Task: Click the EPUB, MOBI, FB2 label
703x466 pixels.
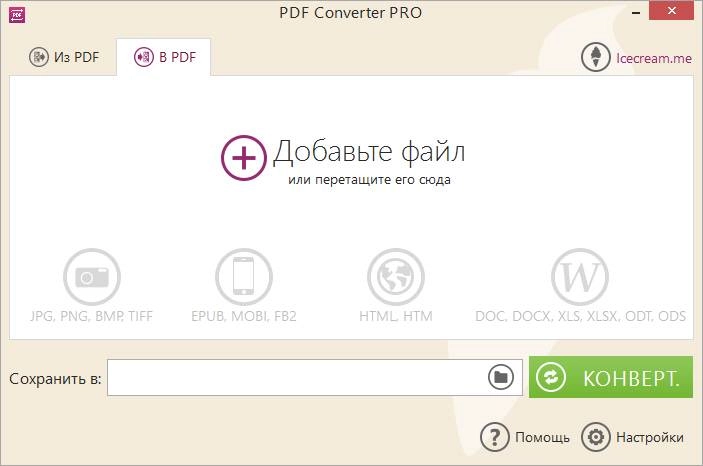Action: click(x=244, y=316)
